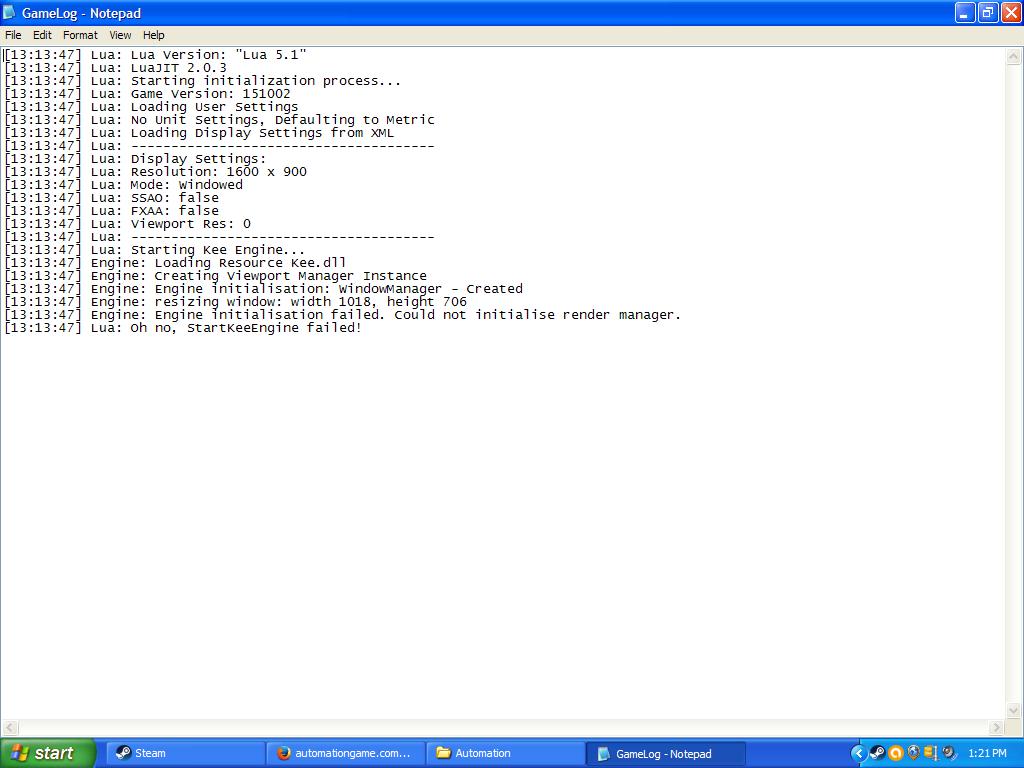This screenshot has width=1024, height=768.
Task: Open the Format menu
Action: 80,35
